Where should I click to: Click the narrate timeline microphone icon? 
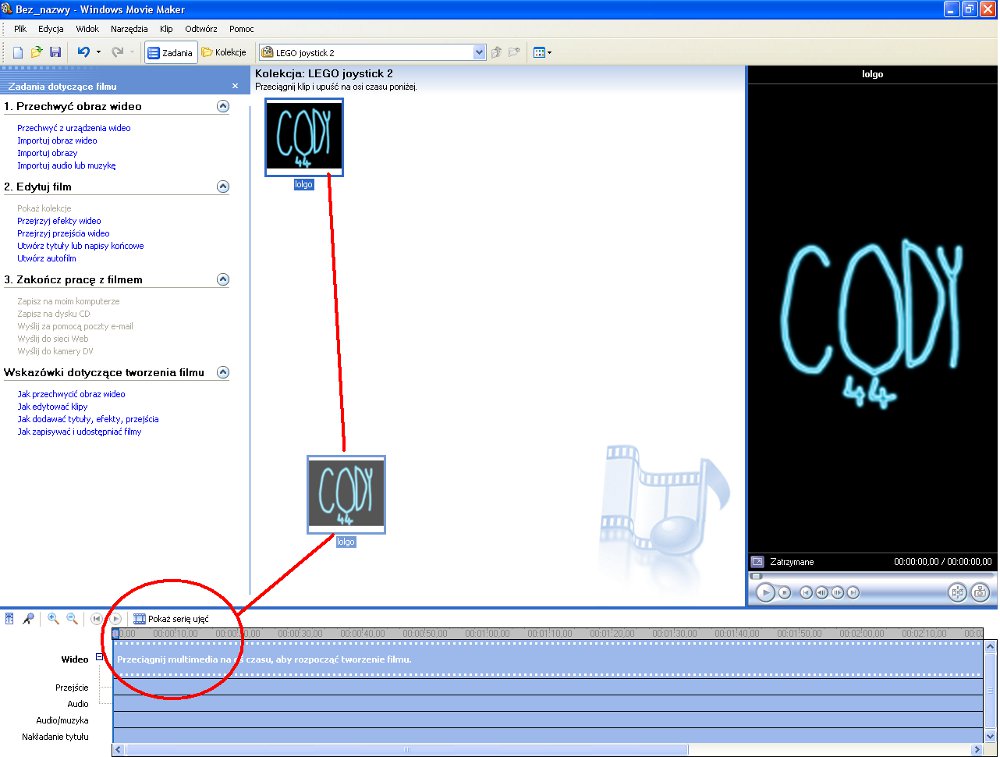(28, 619)
